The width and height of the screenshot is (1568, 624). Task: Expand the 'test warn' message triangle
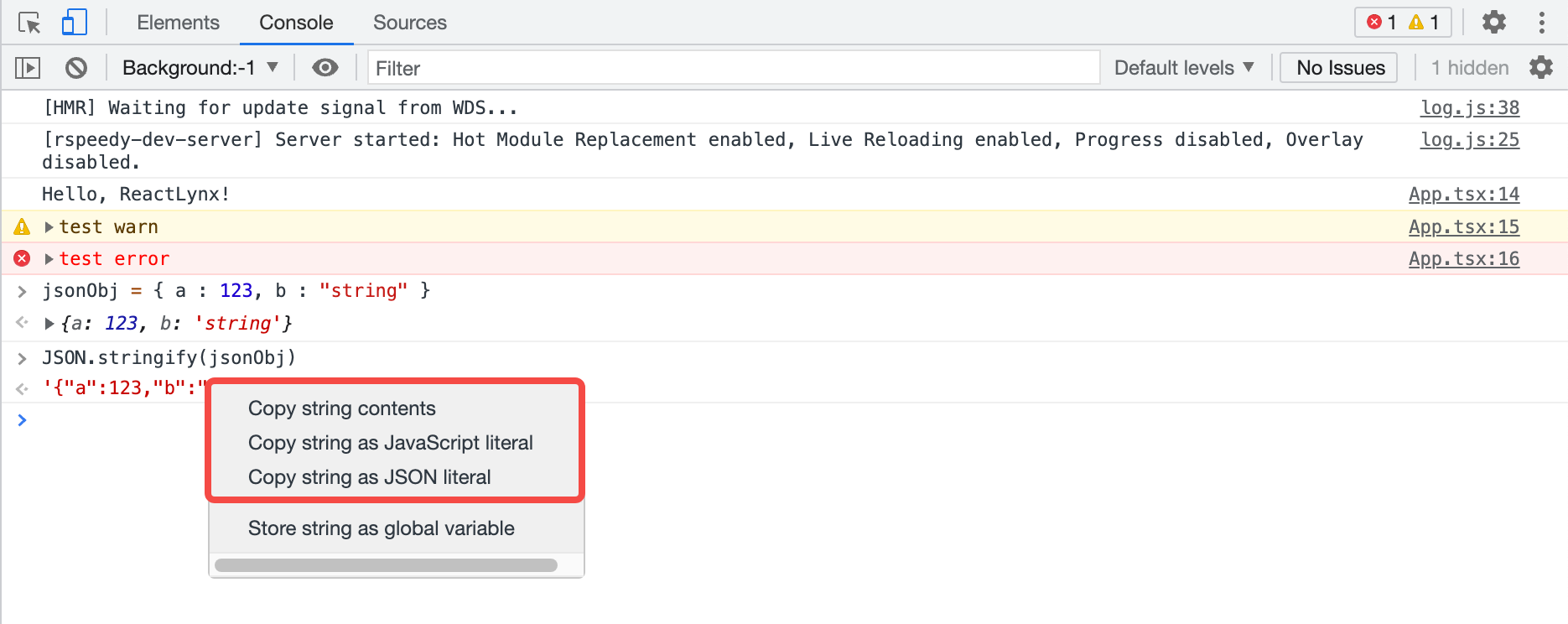[x=49, y=227]
